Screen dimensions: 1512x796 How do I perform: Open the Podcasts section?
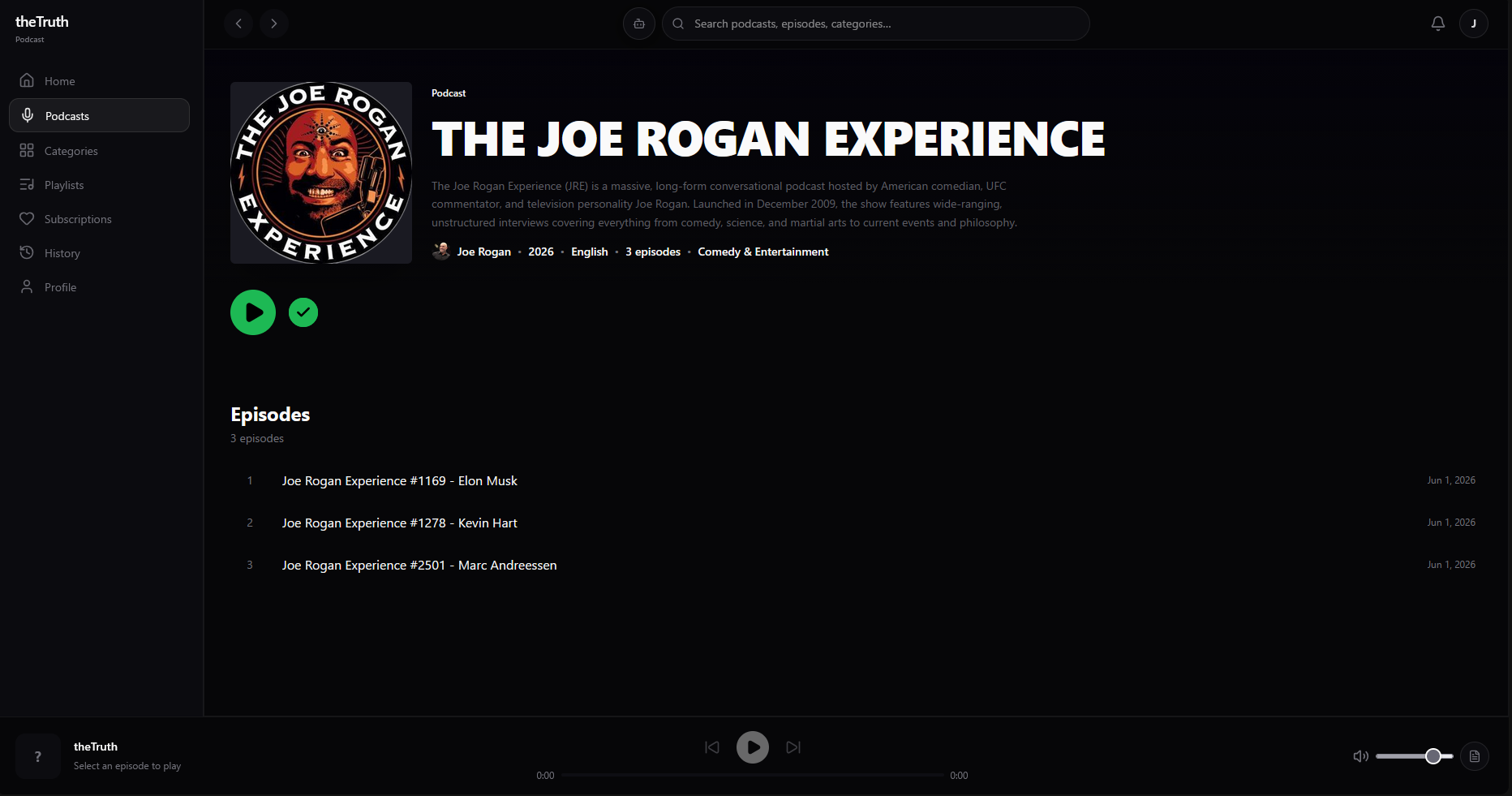coord(99,115)
